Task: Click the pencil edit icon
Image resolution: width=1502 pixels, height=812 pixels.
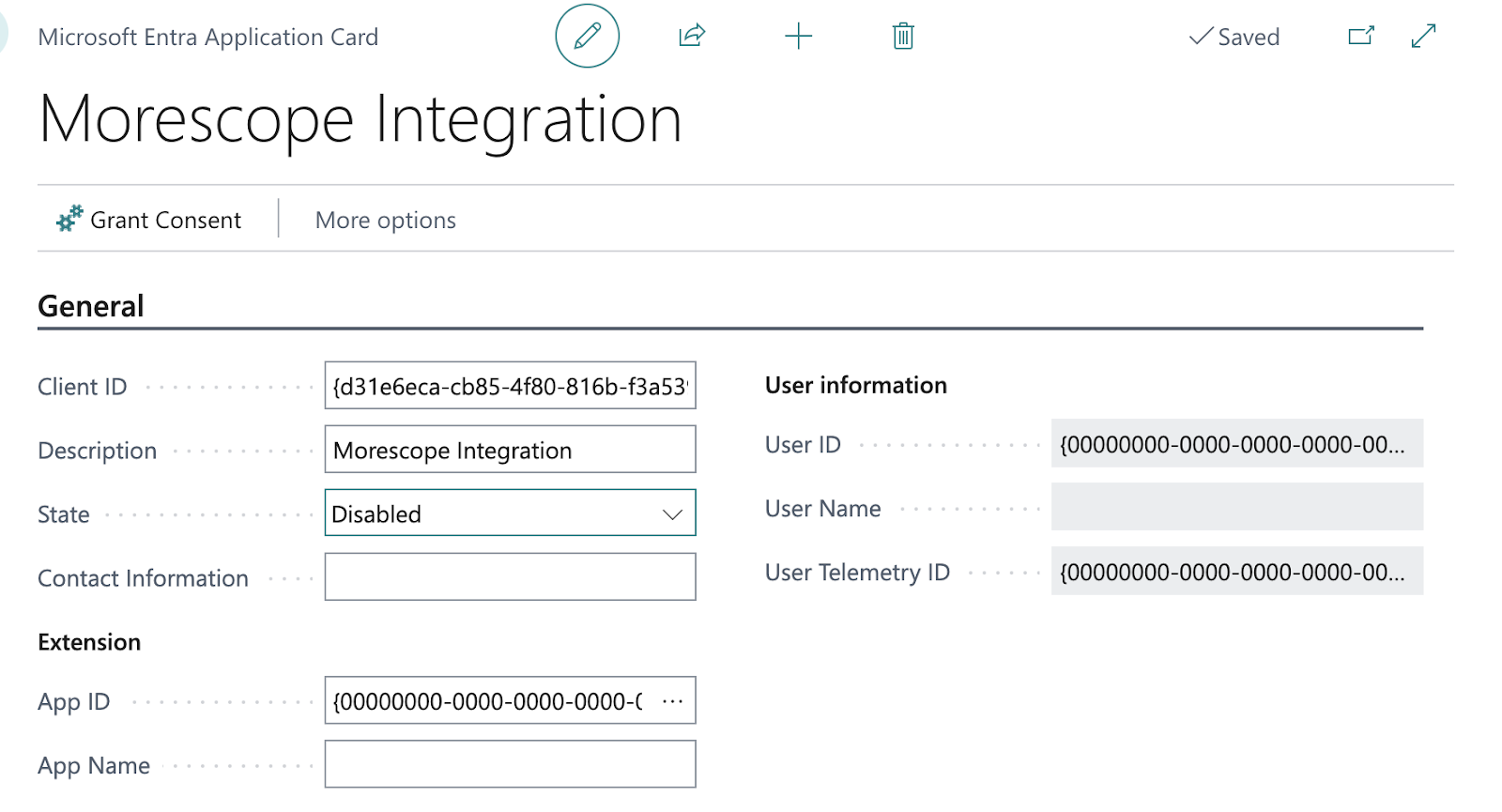Action: [x=587, y=37]
